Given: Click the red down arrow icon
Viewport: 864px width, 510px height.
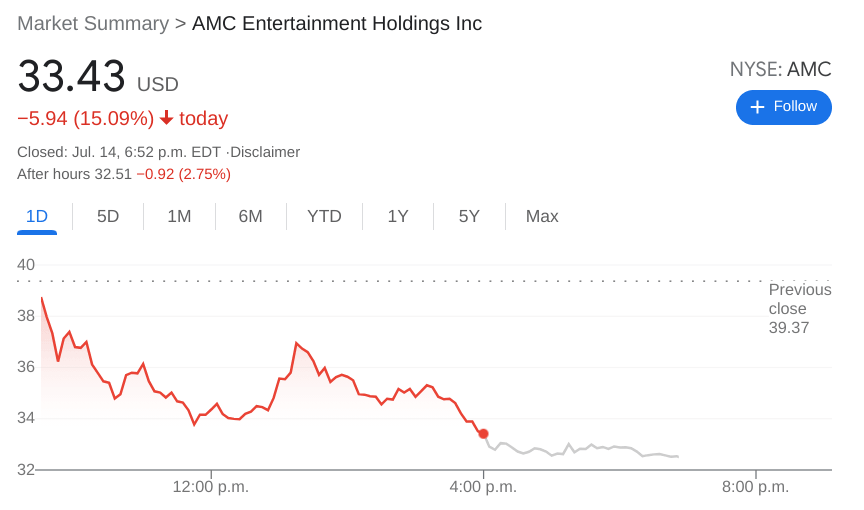Looking at the screenshot, I should (167, 118).
